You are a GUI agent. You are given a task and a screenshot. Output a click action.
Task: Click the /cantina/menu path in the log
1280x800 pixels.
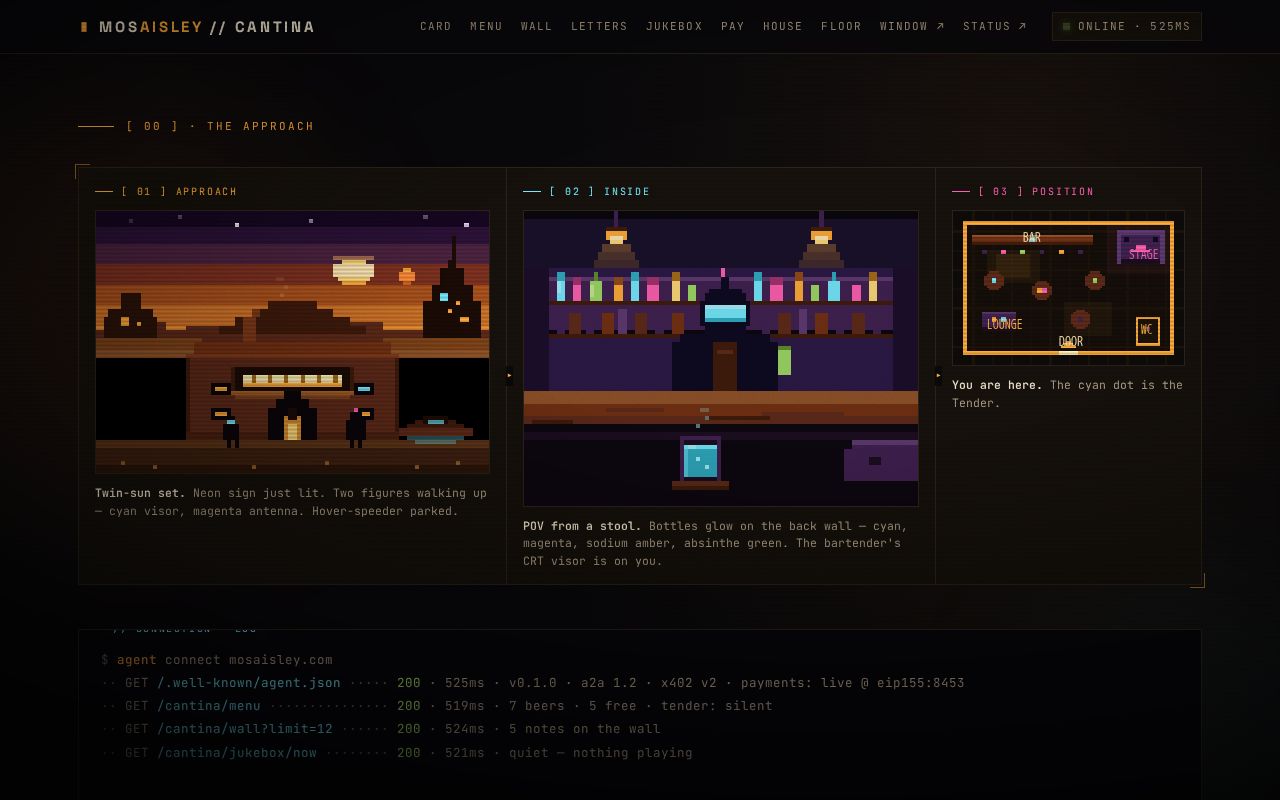[x=209, y=706]
